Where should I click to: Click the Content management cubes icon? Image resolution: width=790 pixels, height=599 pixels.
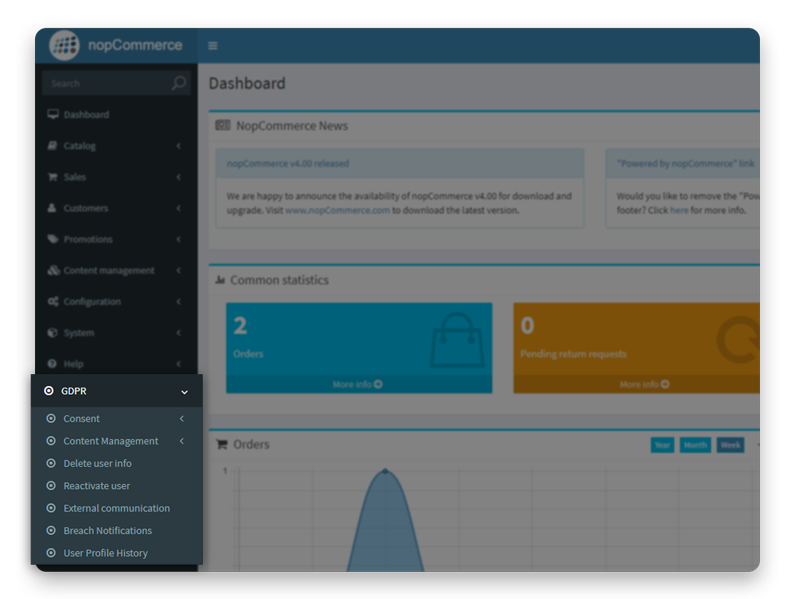53,270
